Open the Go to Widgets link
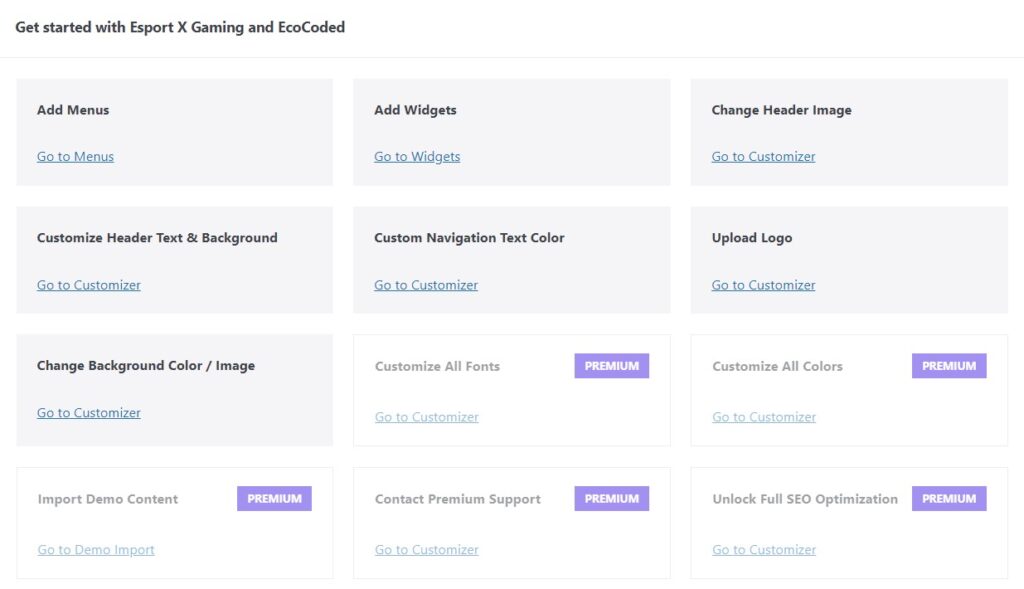1024x589 pixels. [417, 157]
